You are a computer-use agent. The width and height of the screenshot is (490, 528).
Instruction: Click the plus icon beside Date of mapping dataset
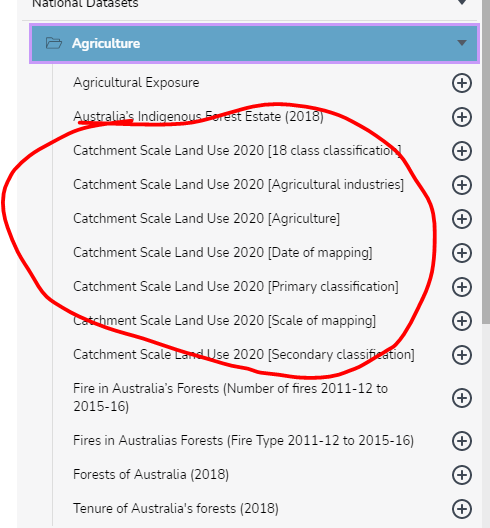coord(461,253)
